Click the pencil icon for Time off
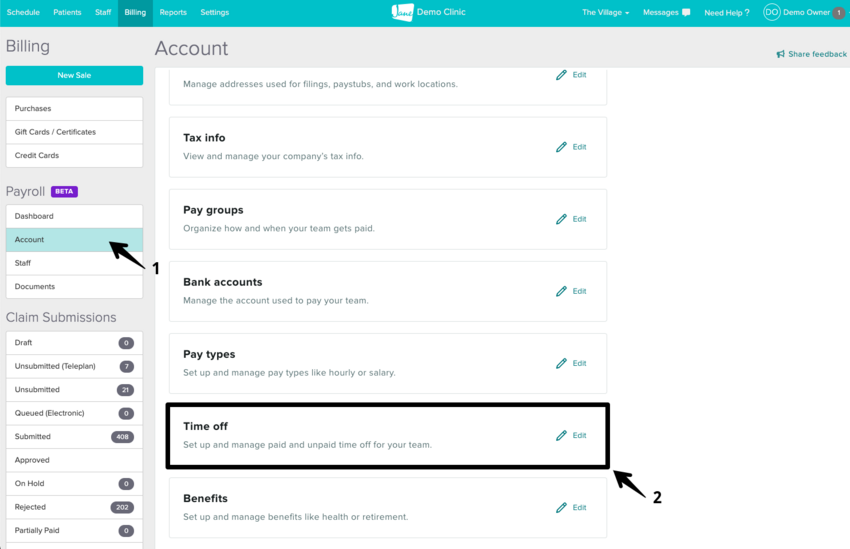 (561, 435)
